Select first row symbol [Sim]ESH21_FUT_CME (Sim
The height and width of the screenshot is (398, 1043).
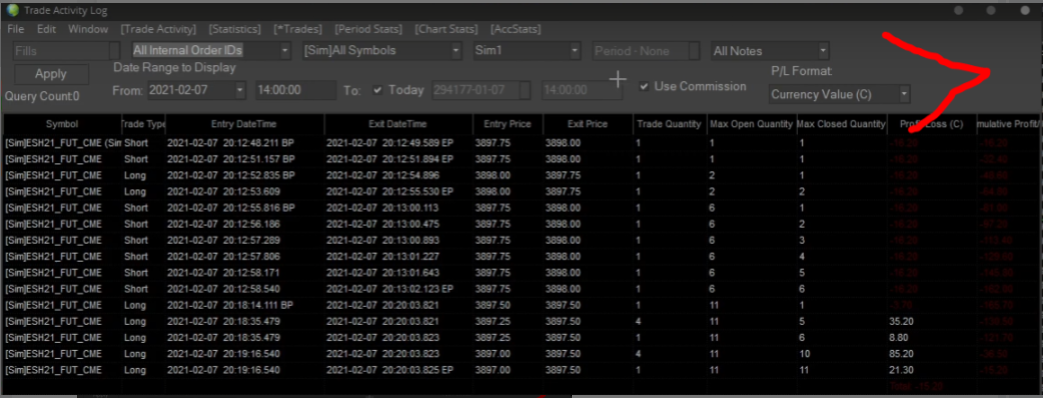coord(62,143)
